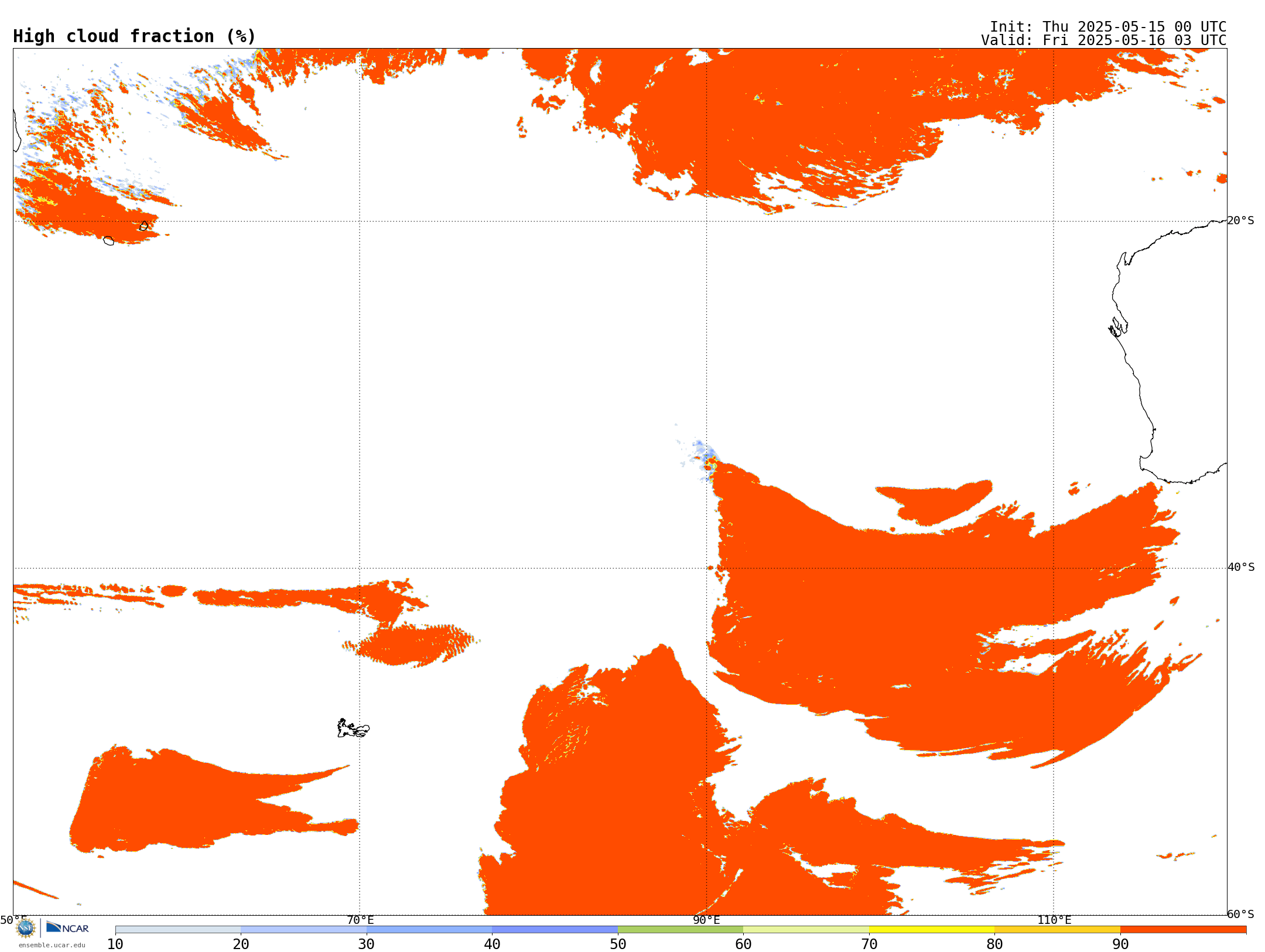This screenshot has width=1265, height=952.
Task: Click the bright yellow 70-80 colorbar segment
Action: [932, 930]
